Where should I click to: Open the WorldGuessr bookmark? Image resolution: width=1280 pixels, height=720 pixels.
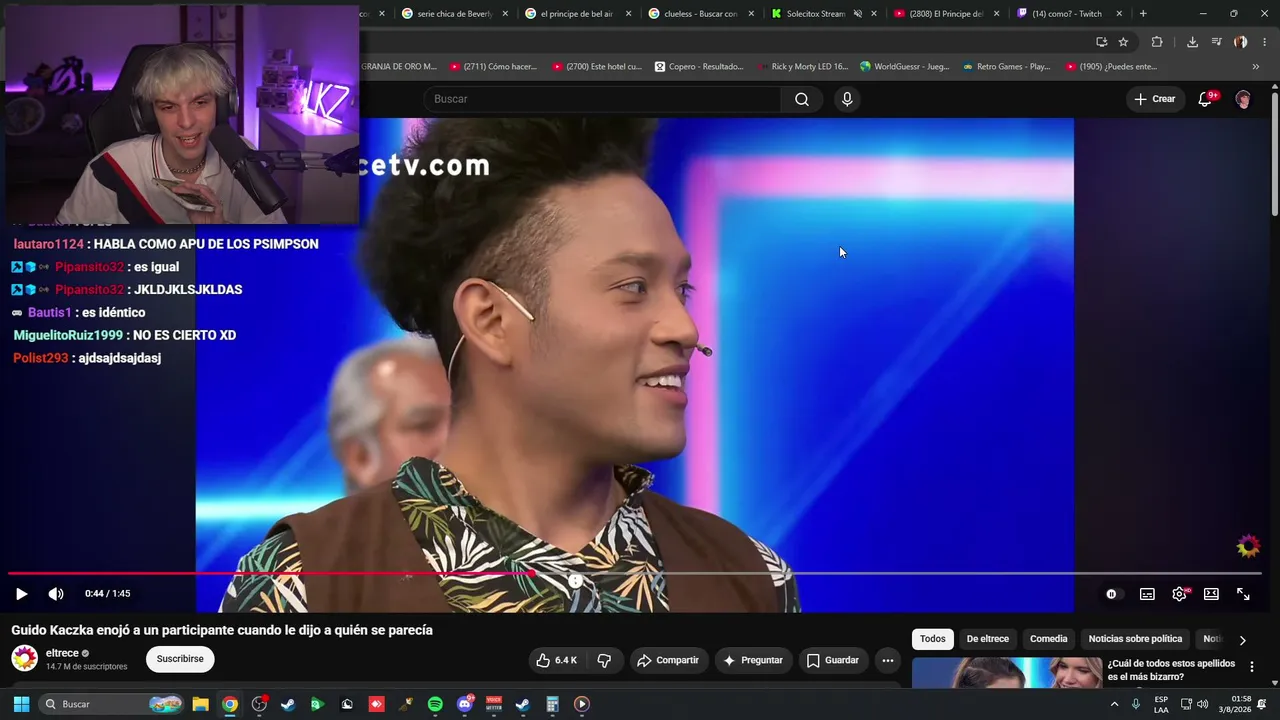(904, 67)
